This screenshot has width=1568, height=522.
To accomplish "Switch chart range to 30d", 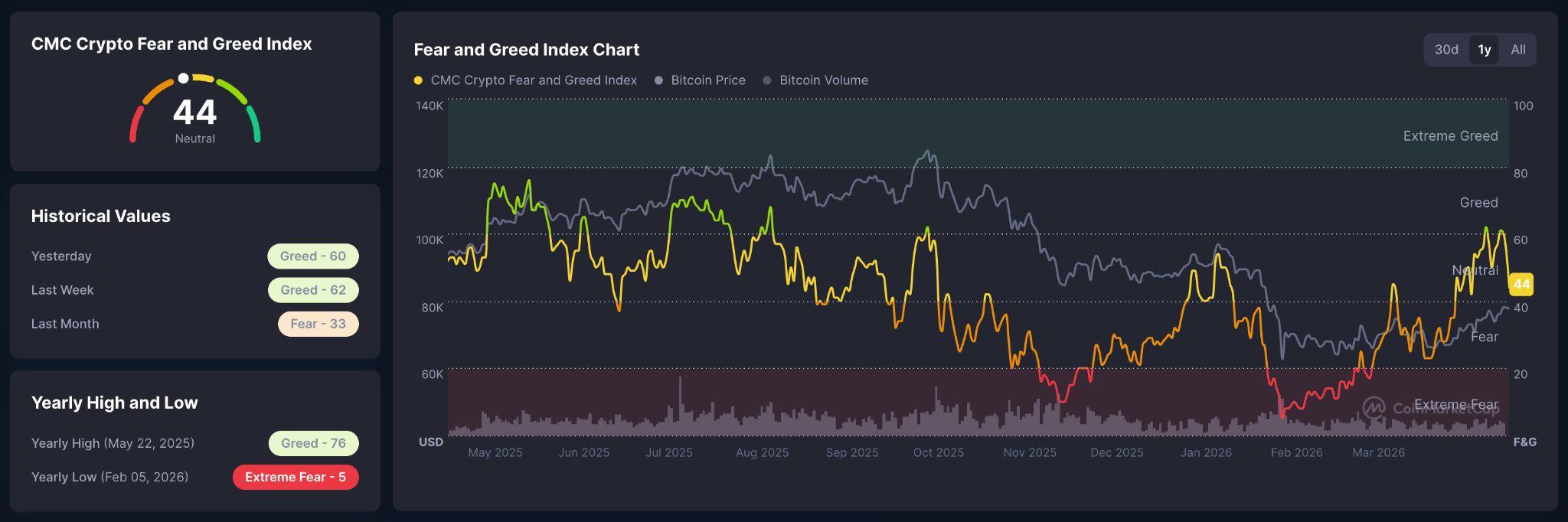I will [x=1446, y=50].
